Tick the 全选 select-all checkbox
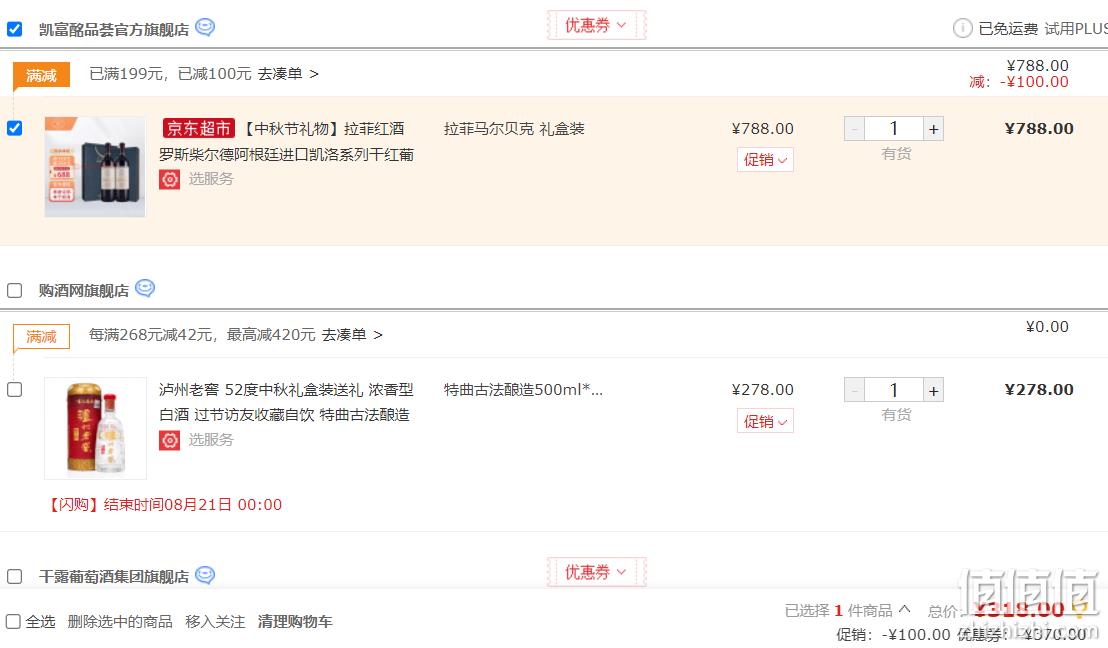1108x648 pixels. tap(13, 621)
